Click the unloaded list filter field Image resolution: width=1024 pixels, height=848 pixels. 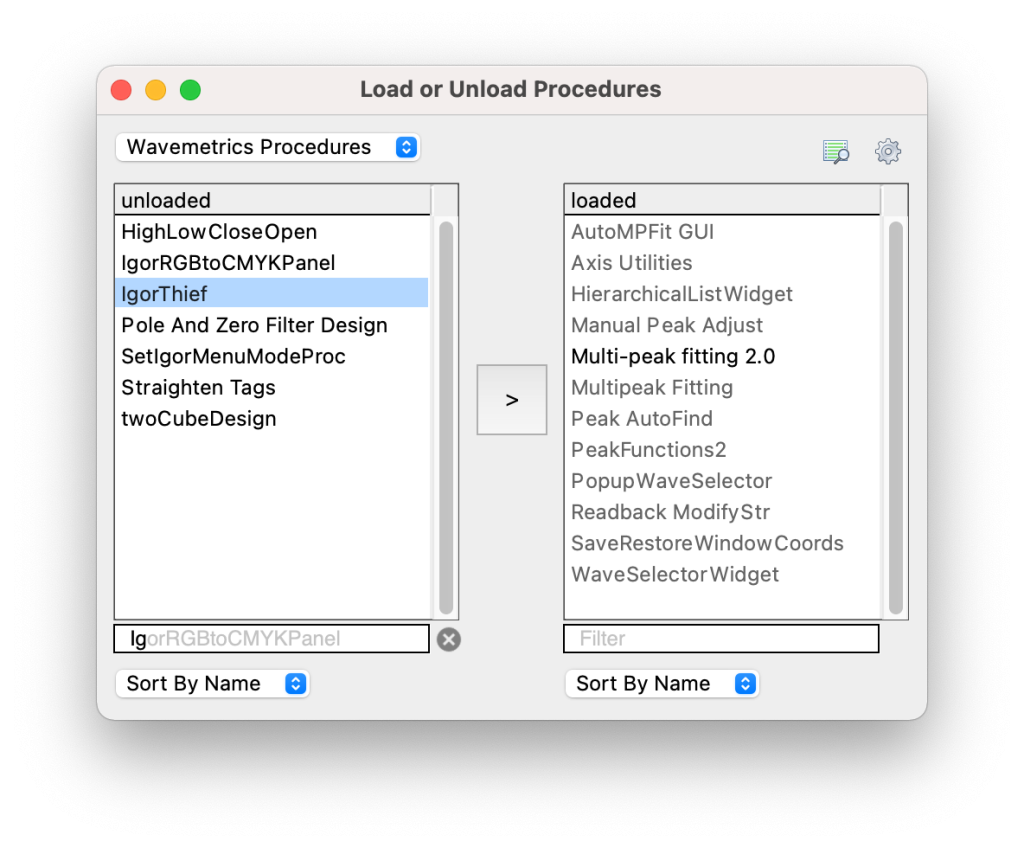[272, 638]
